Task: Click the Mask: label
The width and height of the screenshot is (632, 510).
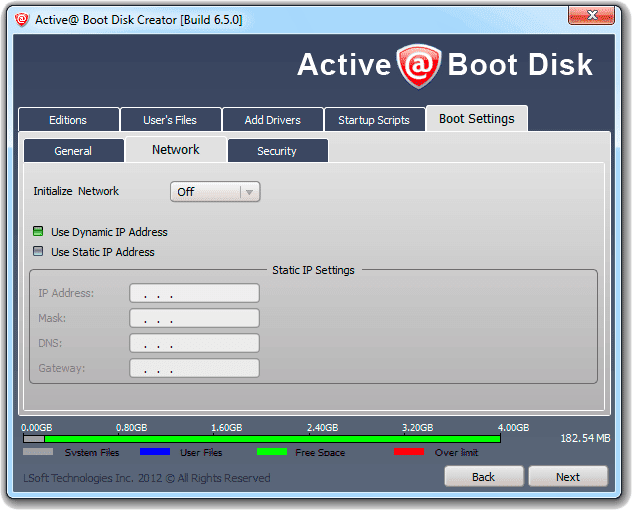Action: coord(52,318)
